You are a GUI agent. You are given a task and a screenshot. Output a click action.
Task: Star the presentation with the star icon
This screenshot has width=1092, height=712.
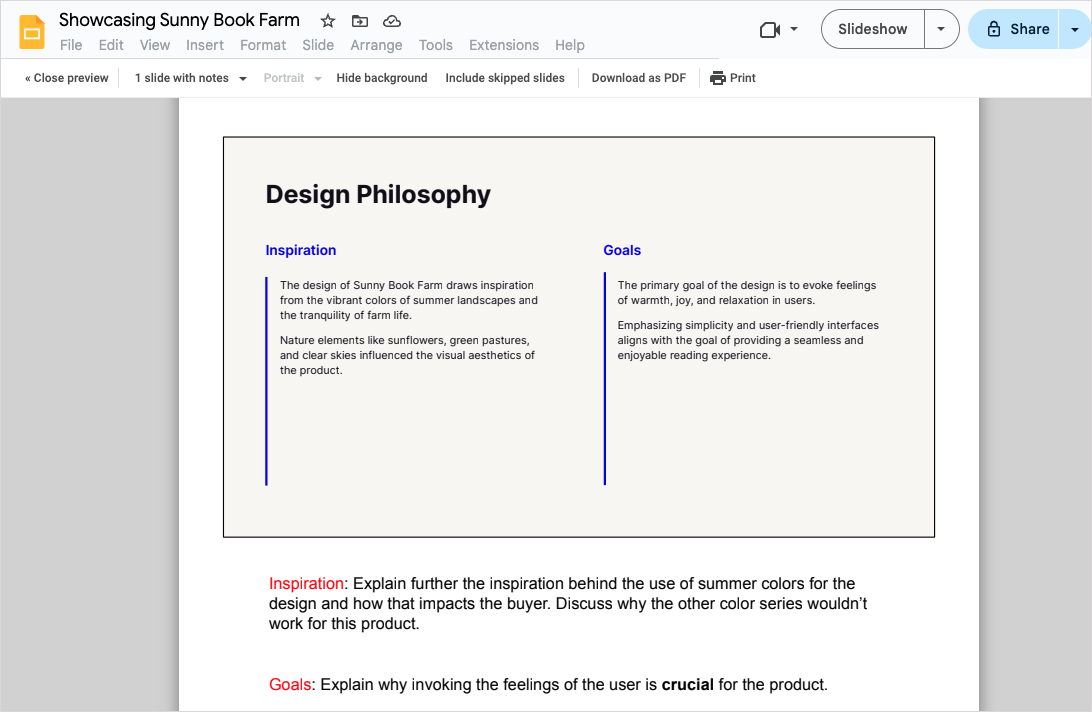[x=327, y=21]
